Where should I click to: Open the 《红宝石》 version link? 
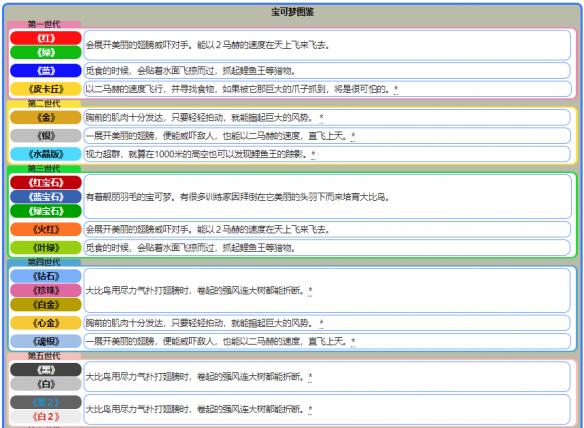[x=46, y=183]
